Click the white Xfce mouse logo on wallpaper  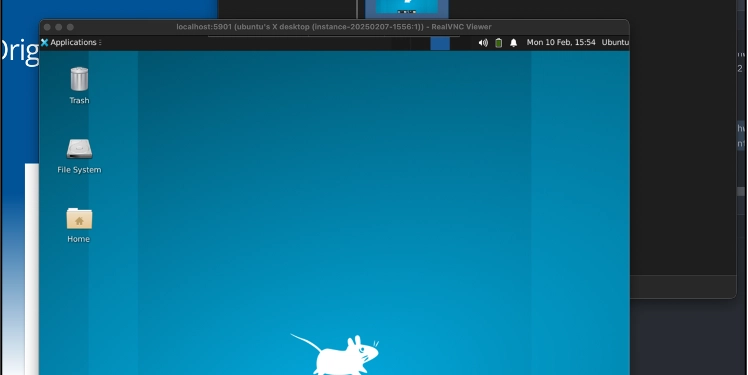[335, 354]
